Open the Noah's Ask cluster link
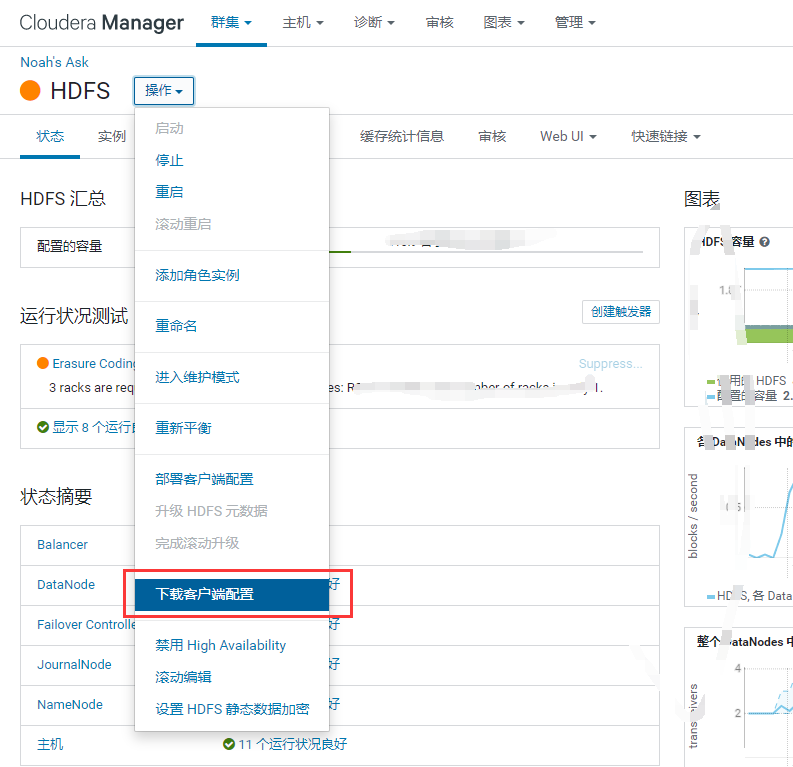 [x=54, y=62]
